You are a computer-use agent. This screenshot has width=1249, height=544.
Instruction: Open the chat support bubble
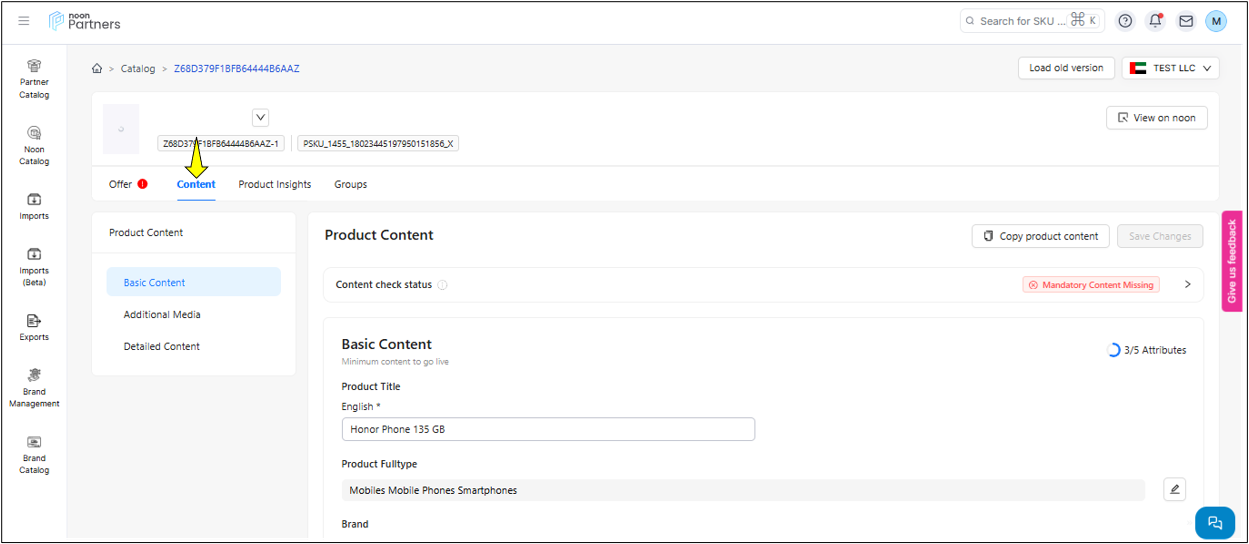(1214, 522)
